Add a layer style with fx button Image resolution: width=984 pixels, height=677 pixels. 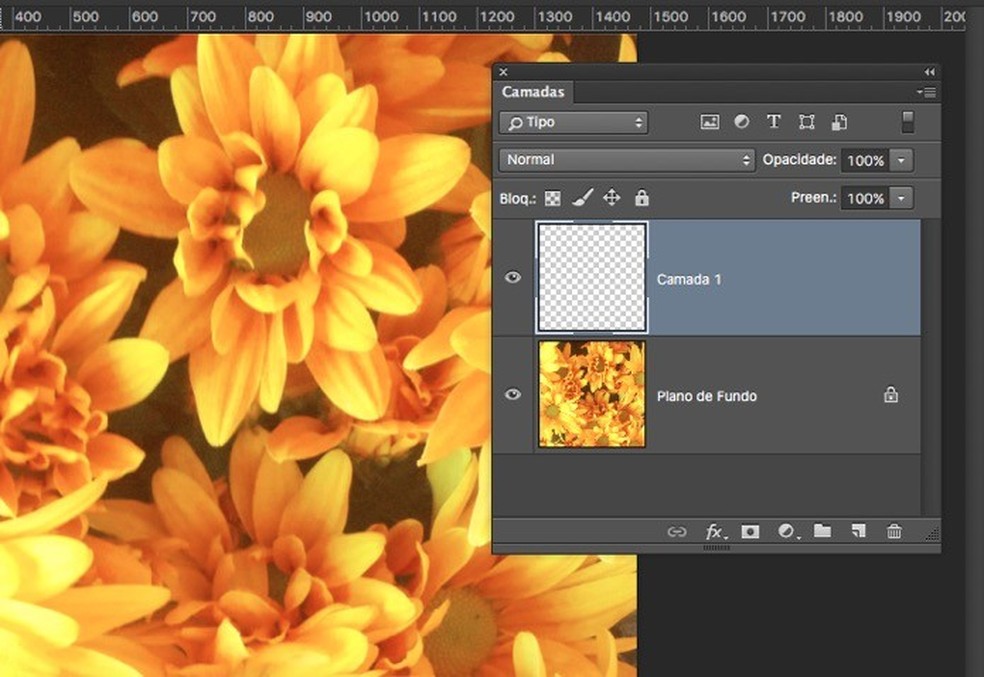[715, 532]
